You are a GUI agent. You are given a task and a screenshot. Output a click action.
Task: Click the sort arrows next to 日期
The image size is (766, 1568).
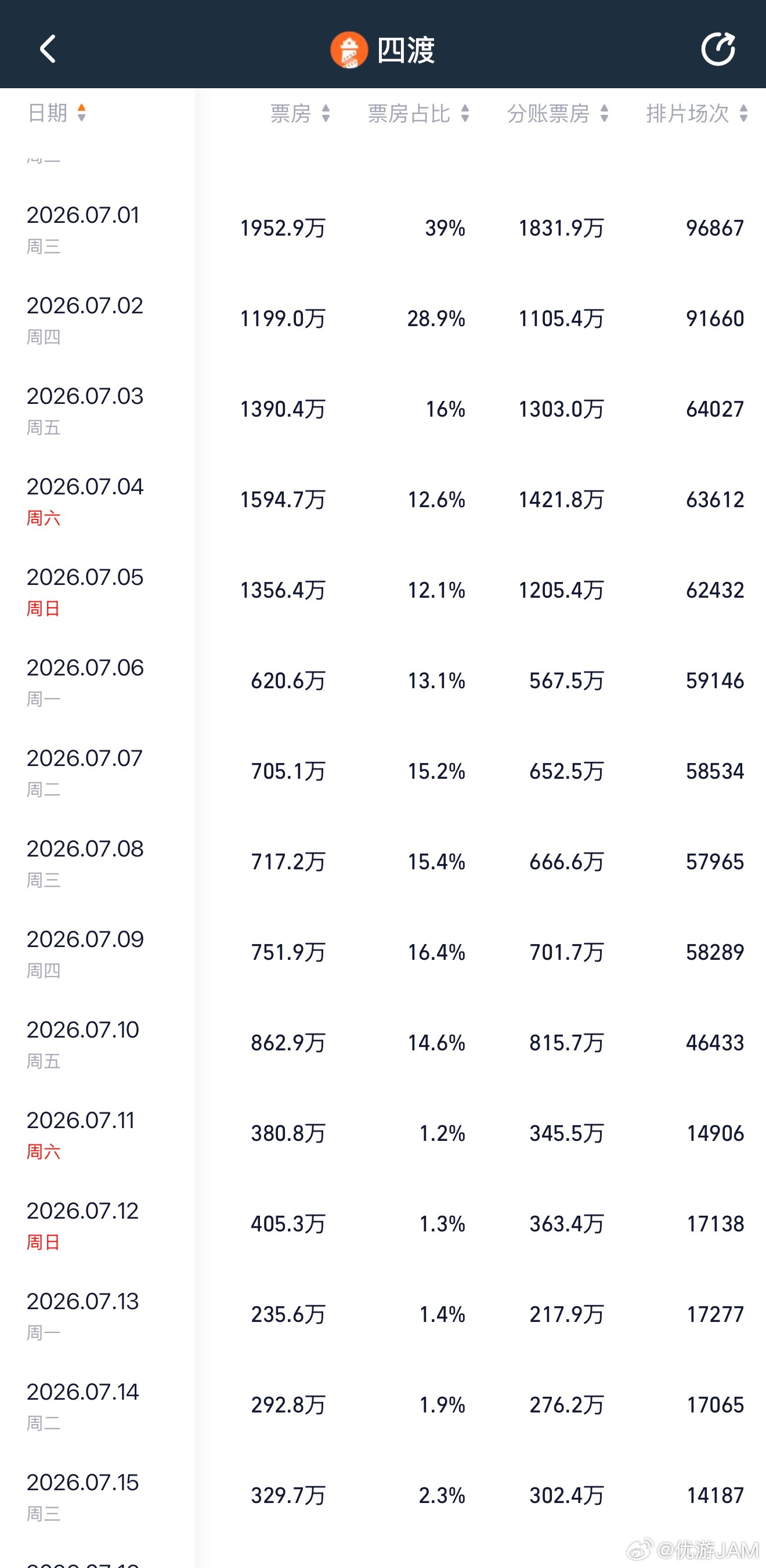(x=82, y=113)
